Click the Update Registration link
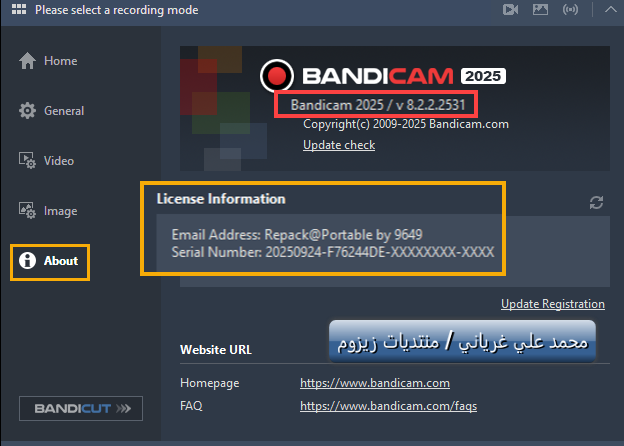Image resolution: width=624 pixels, height=446 pixels. (553, 304)
